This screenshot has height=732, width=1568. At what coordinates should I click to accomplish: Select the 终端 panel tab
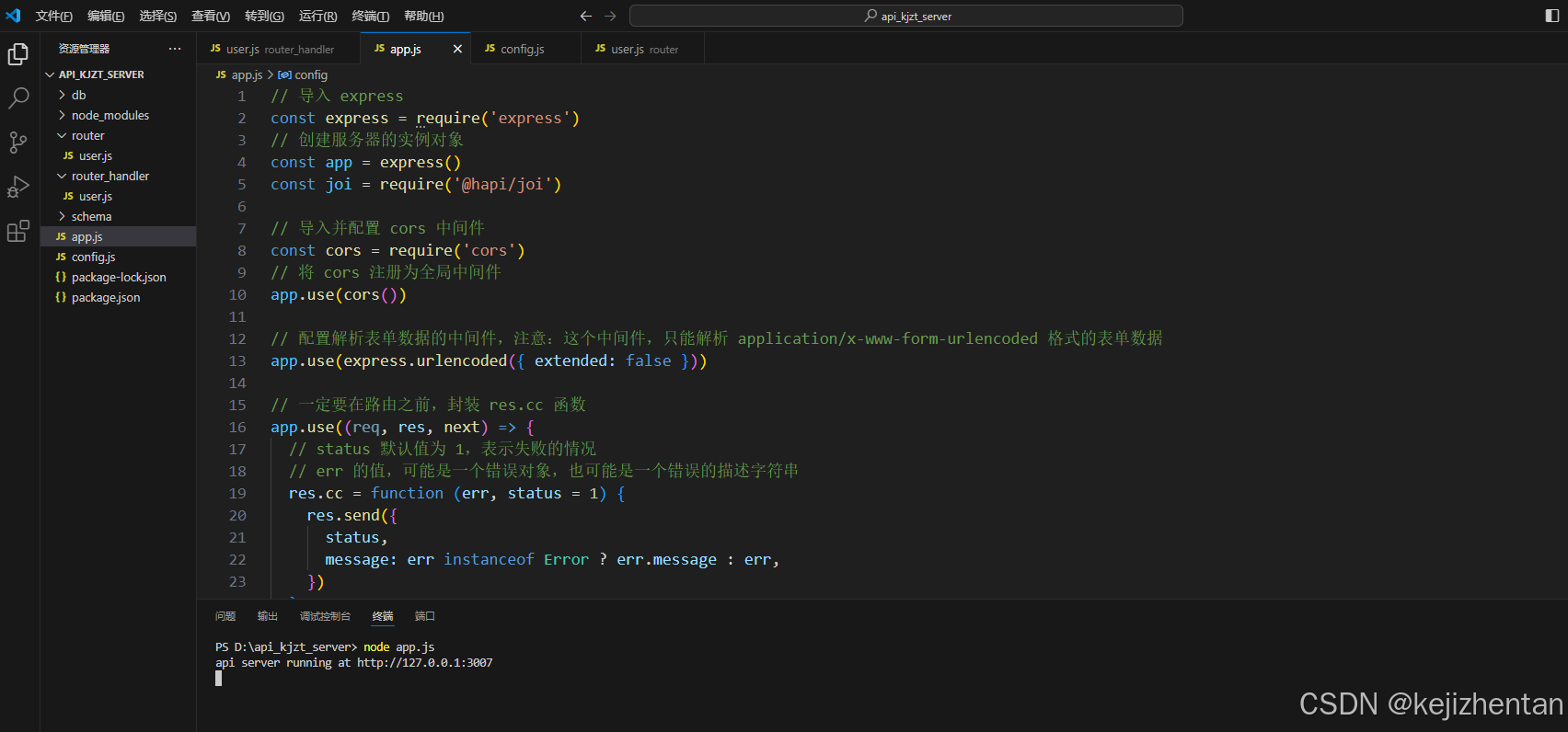(383, 616)
